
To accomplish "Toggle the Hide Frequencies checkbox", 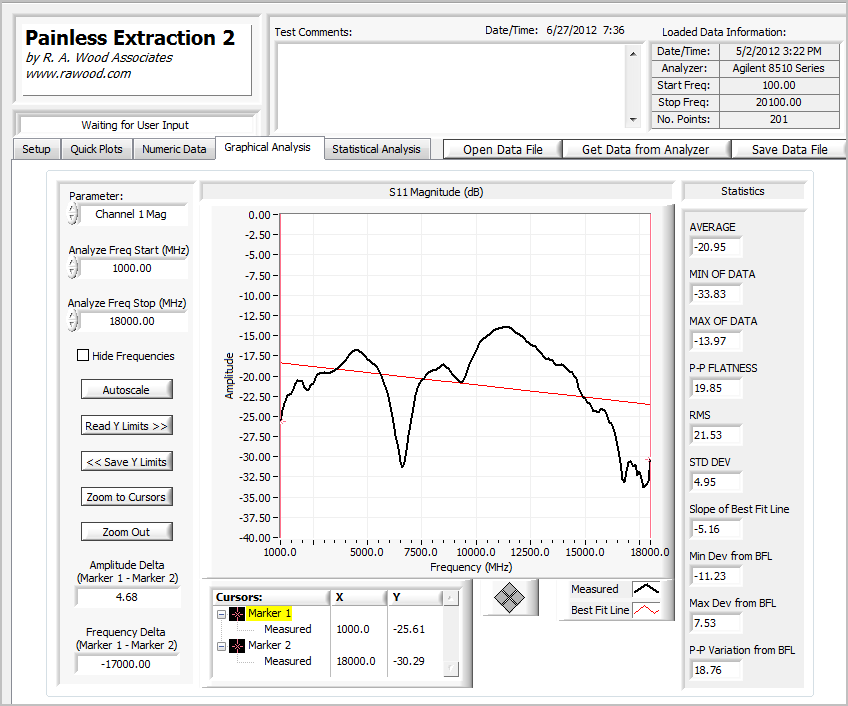I will pos(83,355).
